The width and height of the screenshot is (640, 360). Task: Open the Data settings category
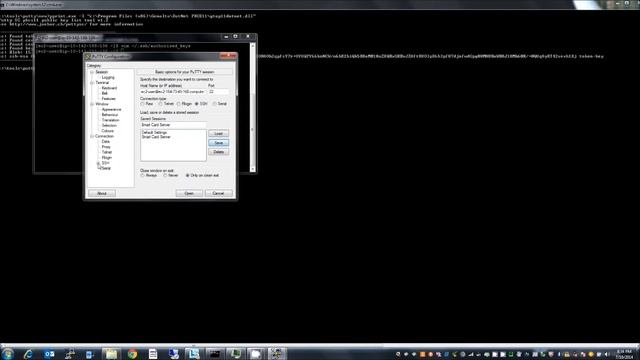click(x=105, y=142)
